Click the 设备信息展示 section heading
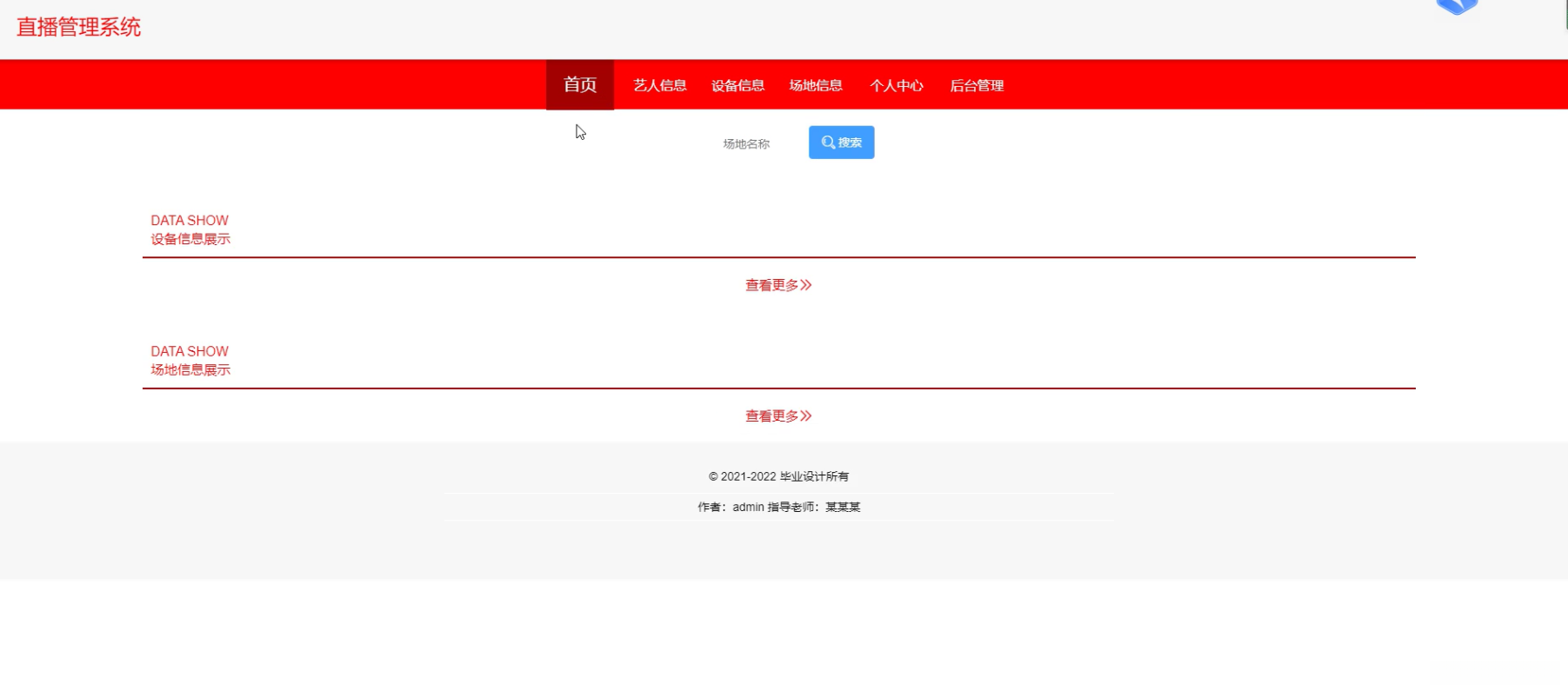Image resolution: width=1568 pixels, height=691 pixels. click(190, 239)
